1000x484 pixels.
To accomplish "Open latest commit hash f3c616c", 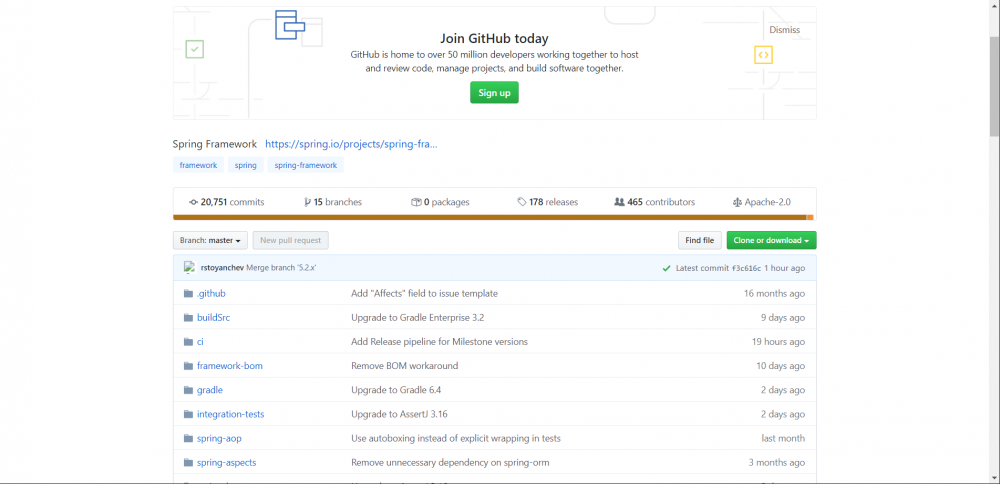I will click(x=747, y=268).
